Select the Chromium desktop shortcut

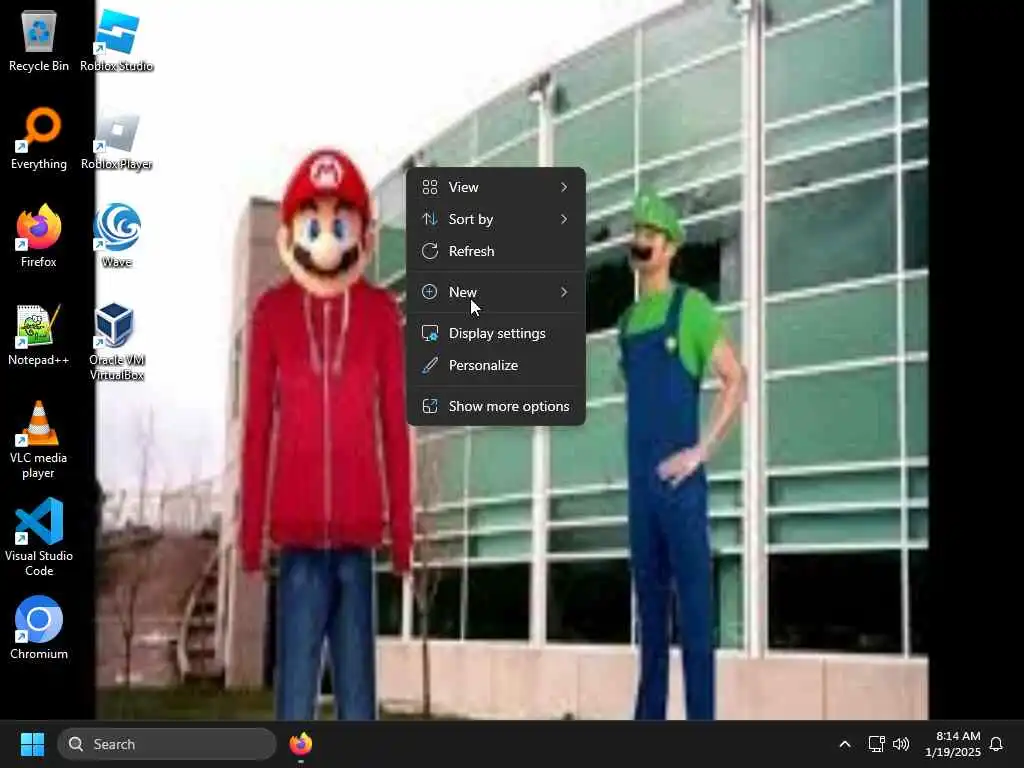[x=39, y=628]
